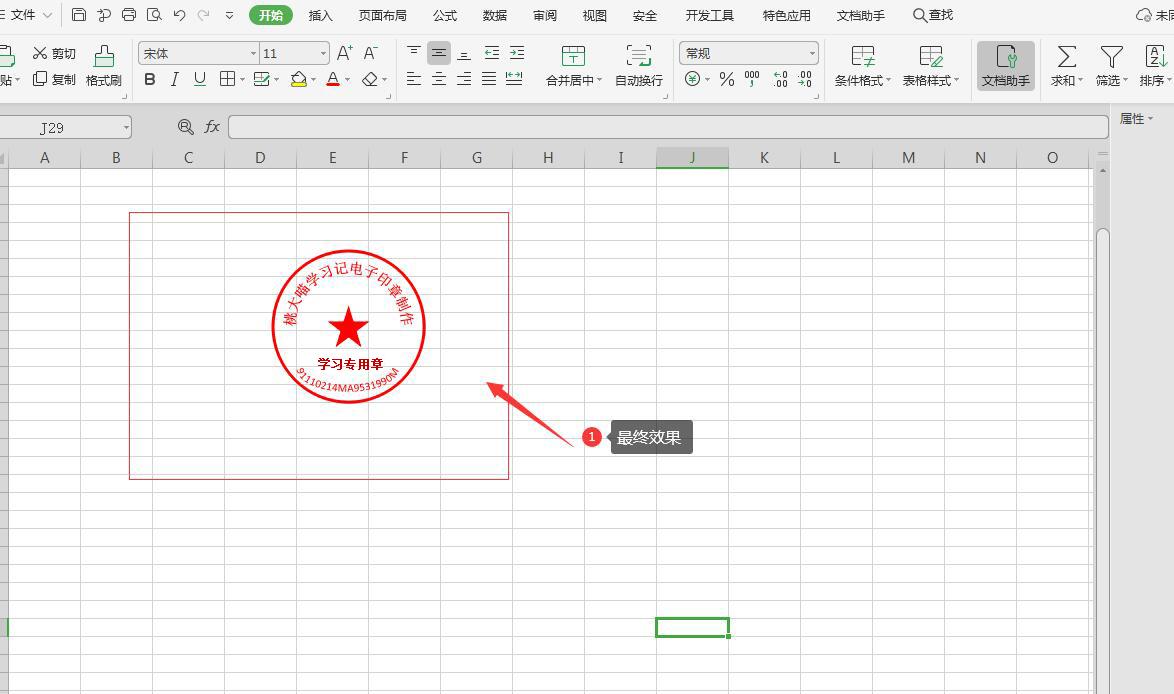
Task: Click the 查找 (Find) search button
Action: [933, 15]
